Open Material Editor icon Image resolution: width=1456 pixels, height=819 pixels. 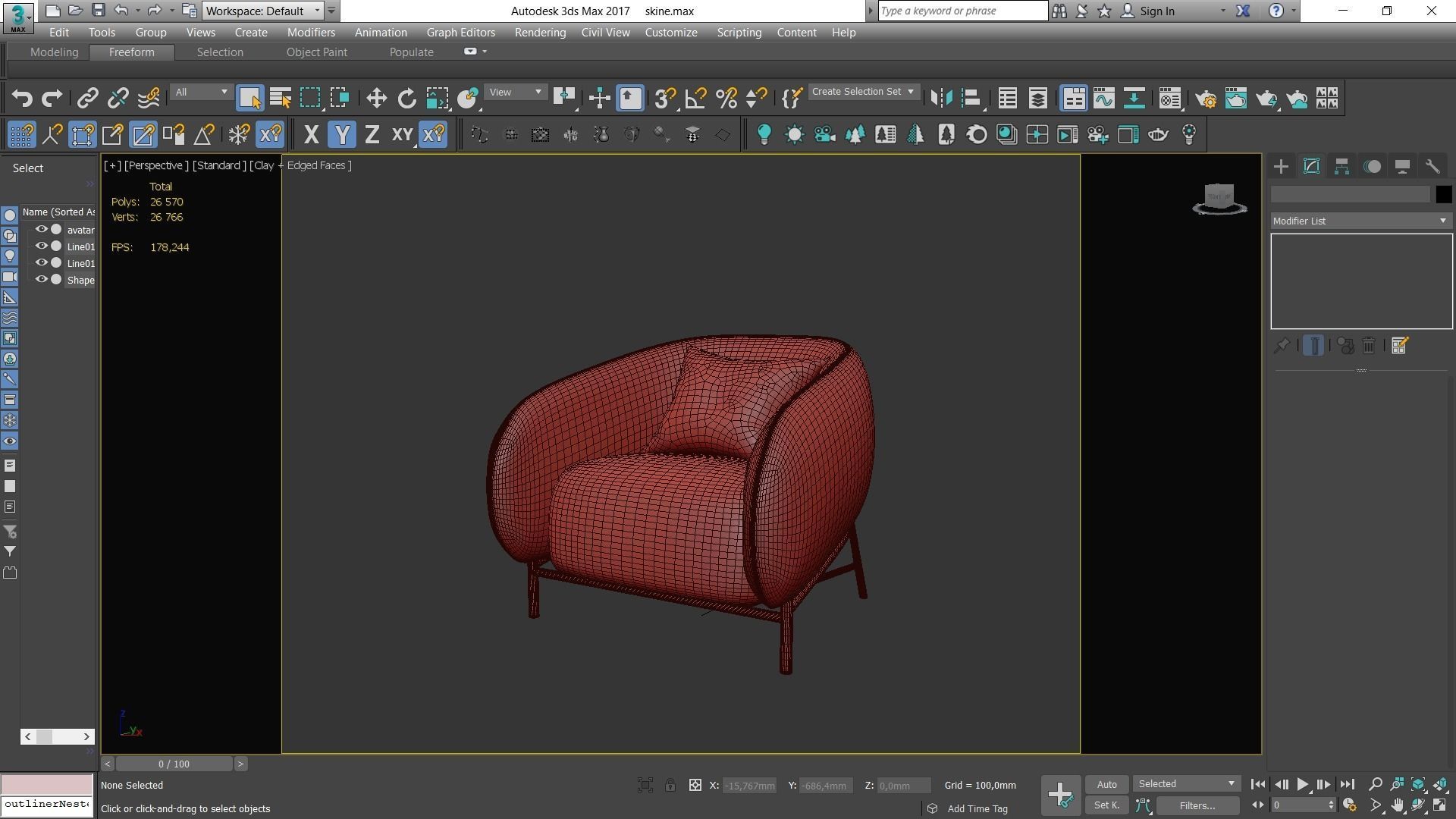point(1169,99)
